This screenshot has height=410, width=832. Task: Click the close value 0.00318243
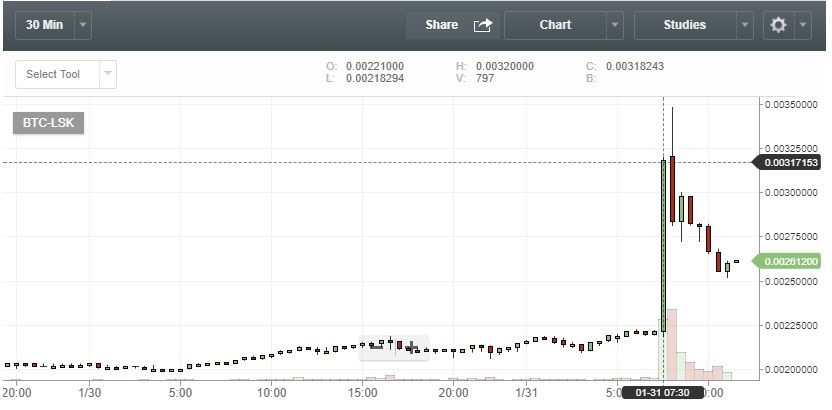[x=635, y=66]
